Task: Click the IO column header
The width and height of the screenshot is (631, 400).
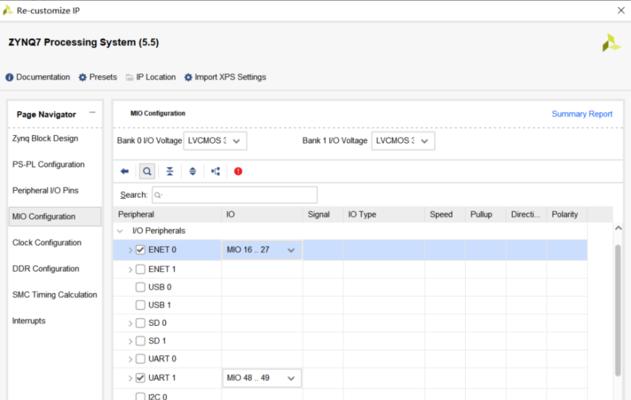Action: click(262, 214)
